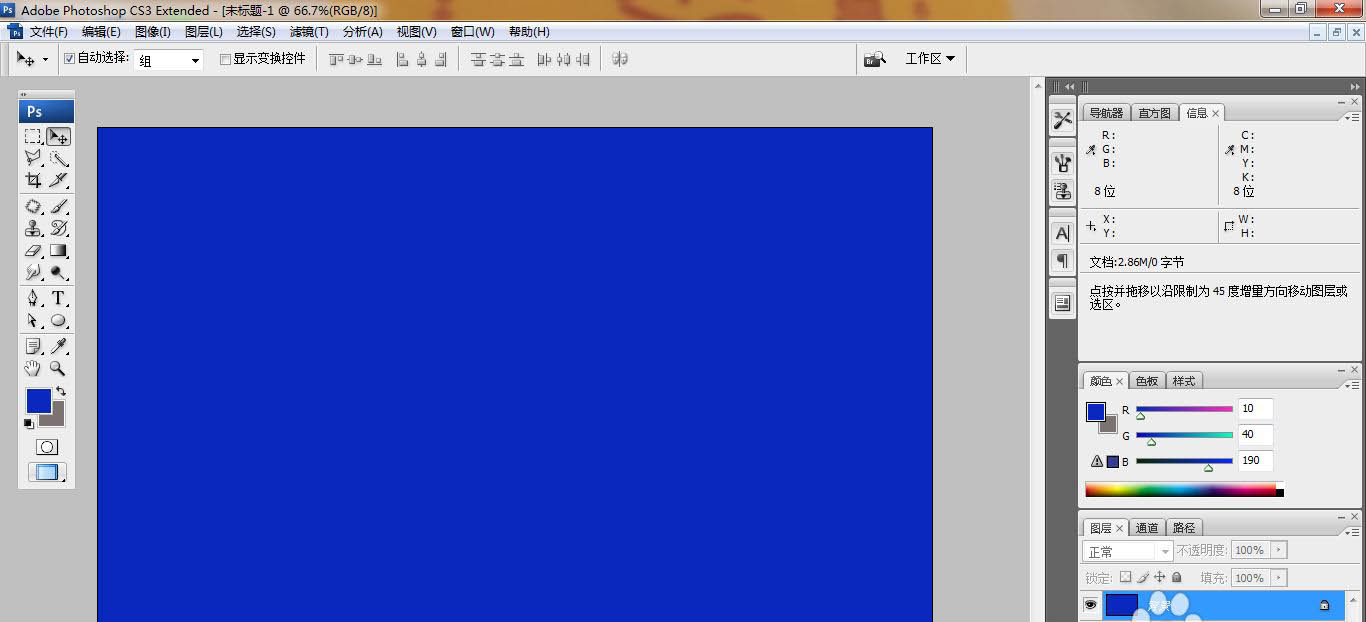Select the Slice tool

tap(59, 181)
